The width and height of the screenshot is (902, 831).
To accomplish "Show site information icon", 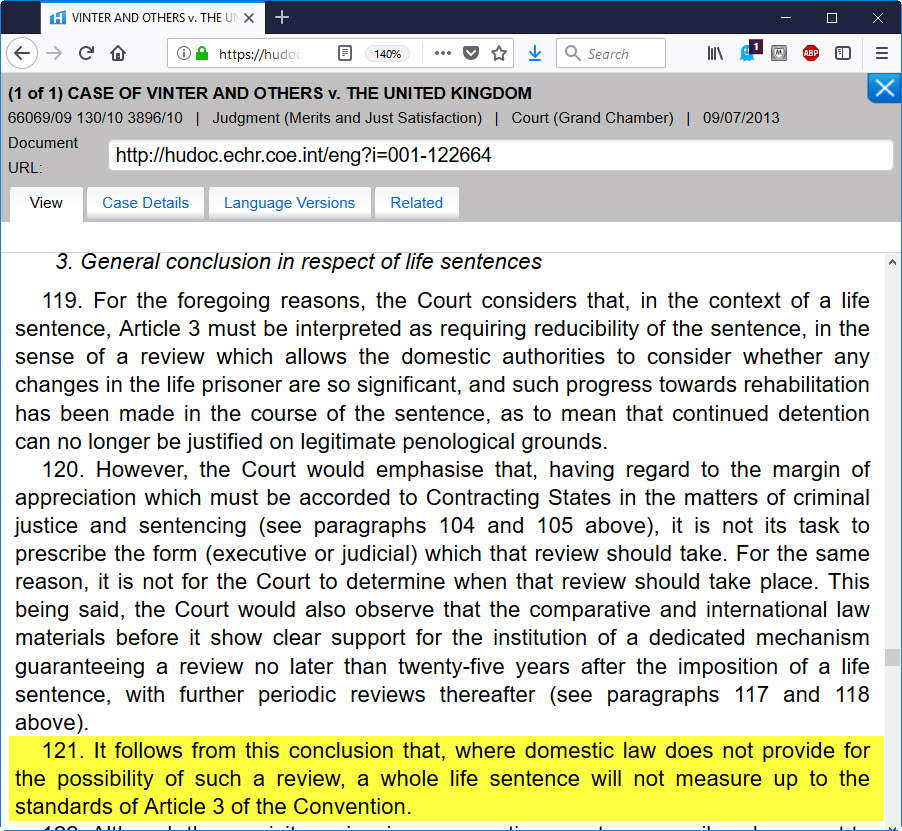I will 183,53.
